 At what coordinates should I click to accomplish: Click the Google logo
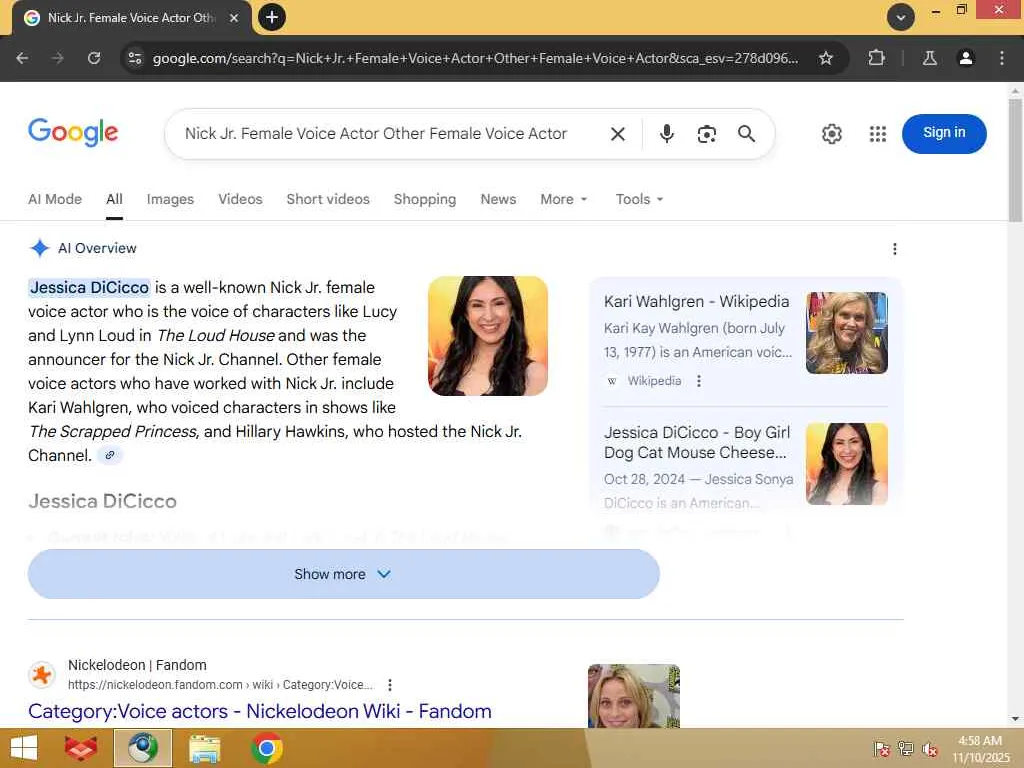click(x=73, y=133)
